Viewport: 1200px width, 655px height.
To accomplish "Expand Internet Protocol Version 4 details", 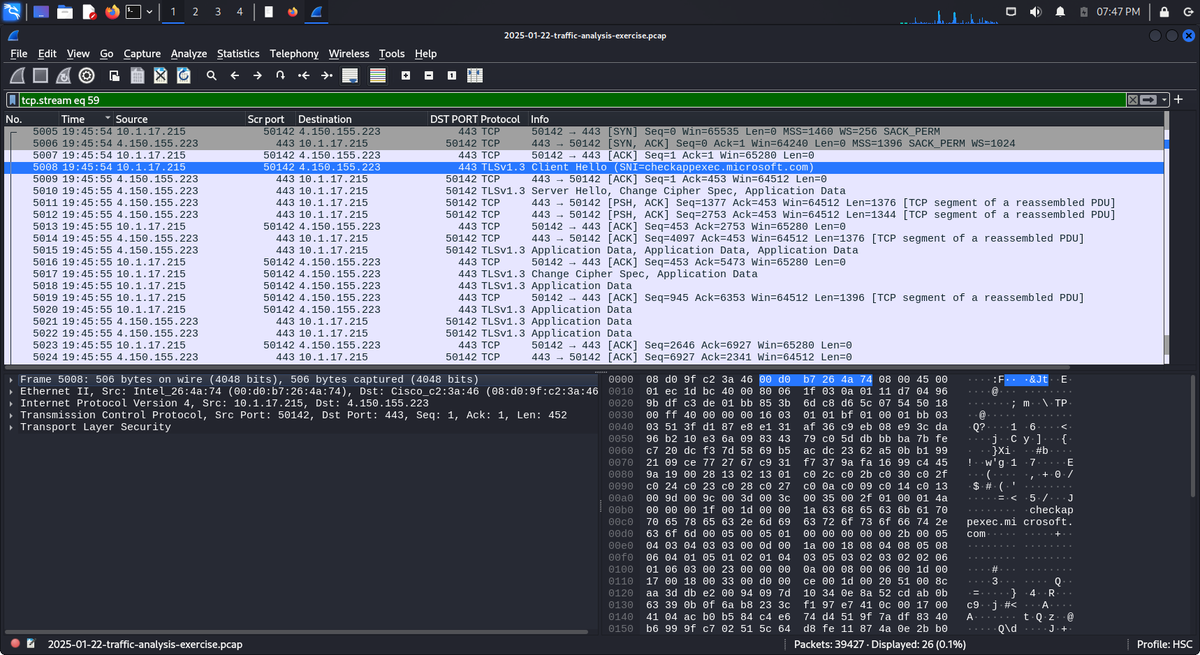I will (11, 403).
